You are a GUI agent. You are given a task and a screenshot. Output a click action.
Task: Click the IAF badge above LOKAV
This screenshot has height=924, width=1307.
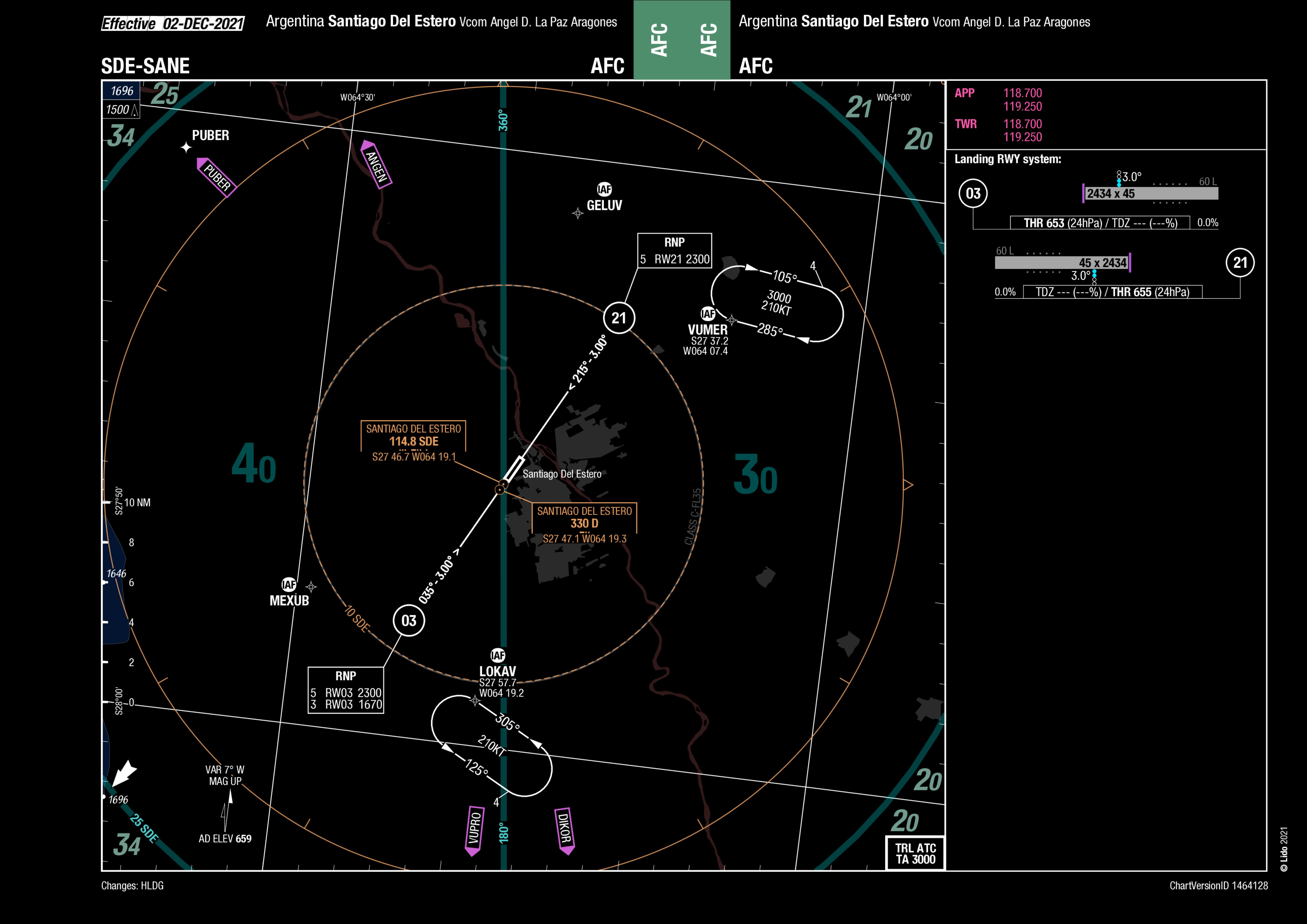coord(498,655)
